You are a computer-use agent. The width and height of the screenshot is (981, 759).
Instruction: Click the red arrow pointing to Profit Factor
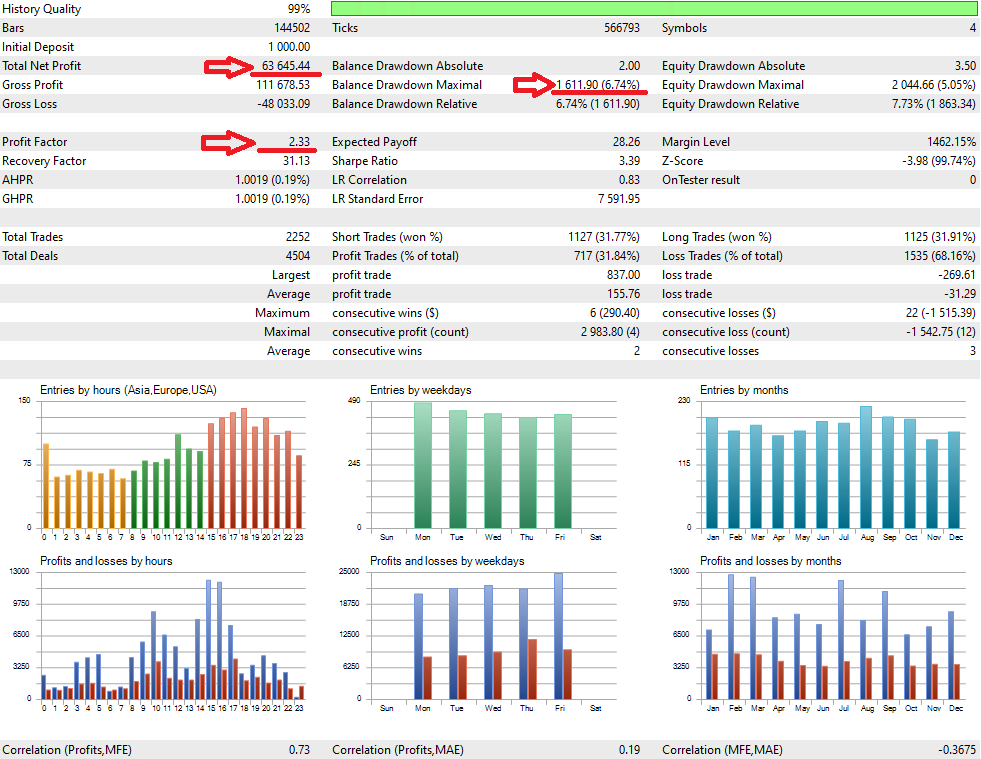point(228,143)
